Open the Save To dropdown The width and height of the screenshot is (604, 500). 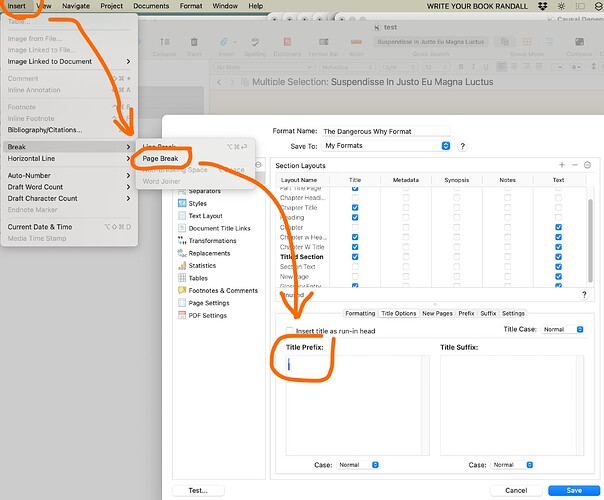coord(386,146)
